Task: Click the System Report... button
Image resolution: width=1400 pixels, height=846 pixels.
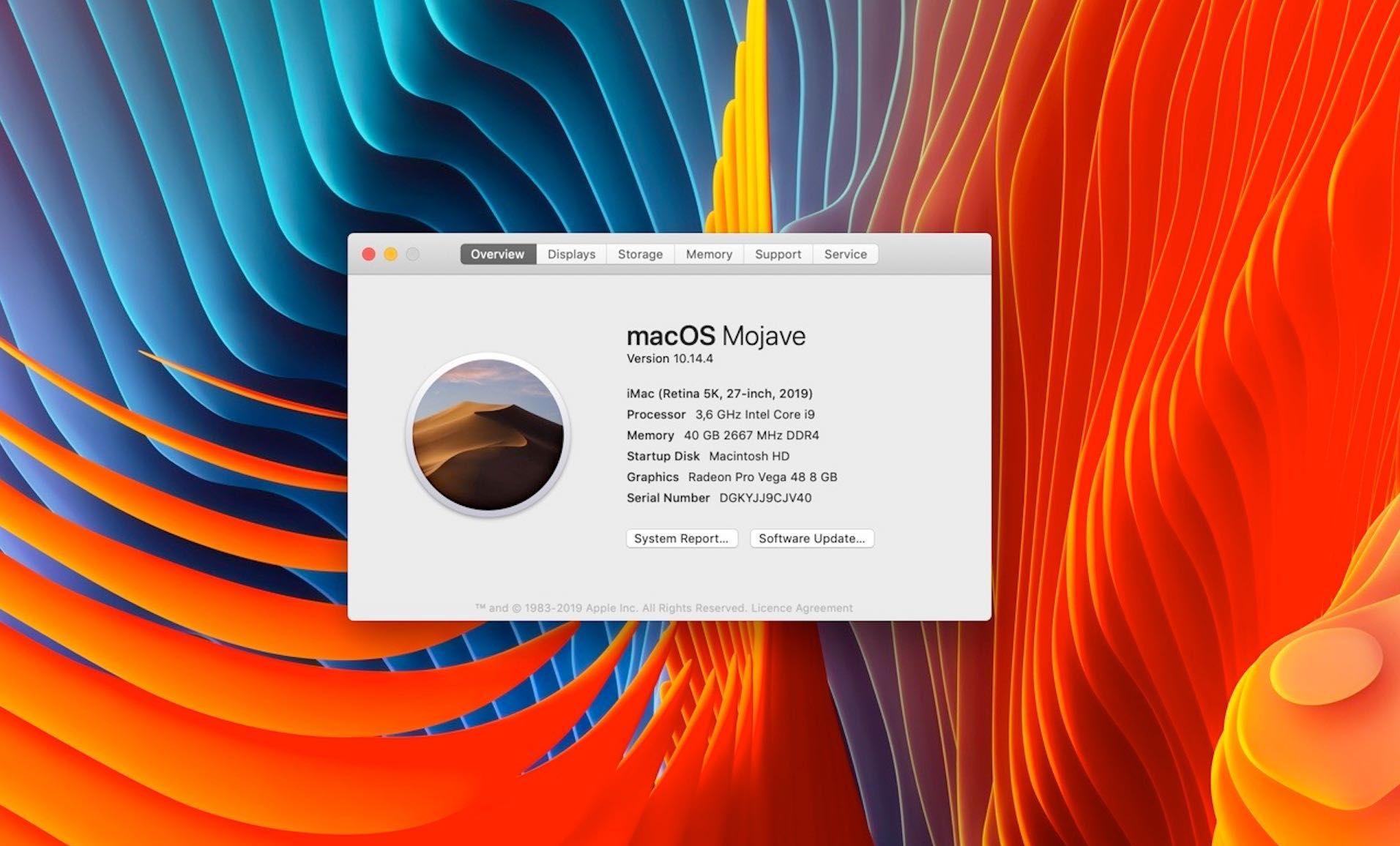Action: tap(682, 539)
